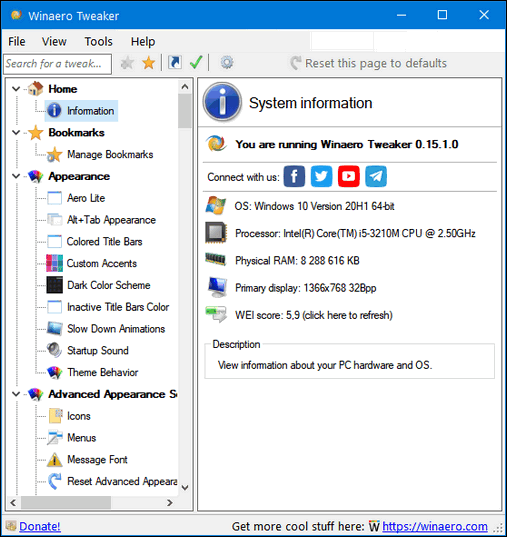
Task: Collapse the Advanced Appearance Settings node
Action: point(16,394)
